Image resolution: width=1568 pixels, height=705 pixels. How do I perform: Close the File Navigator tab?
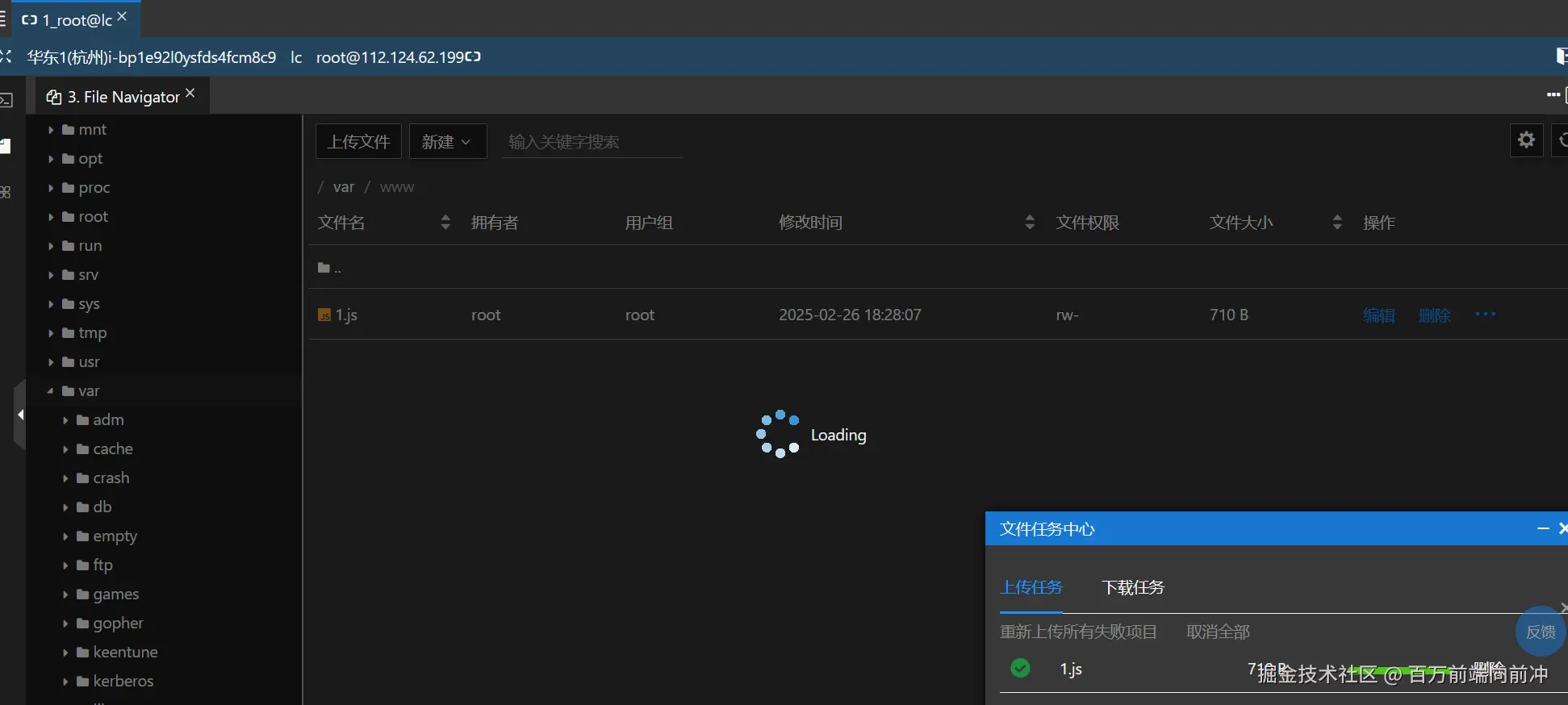pyautogui.click(x=190, y=93)
